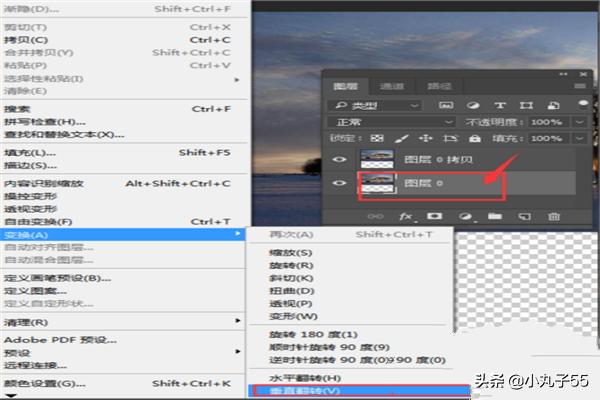Choose 颜色设置(G)... menu item
This screenshot has width=600, height=400.
[122, 383]
